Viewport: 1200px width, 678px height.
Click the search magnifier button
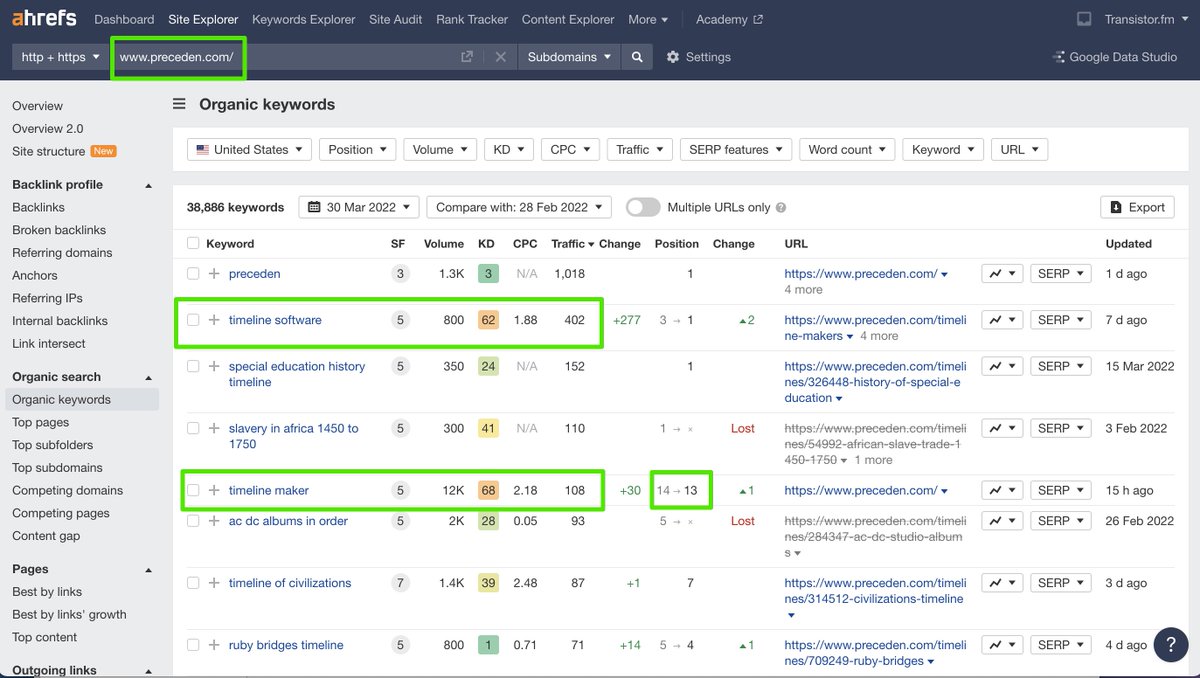point(637,57)
